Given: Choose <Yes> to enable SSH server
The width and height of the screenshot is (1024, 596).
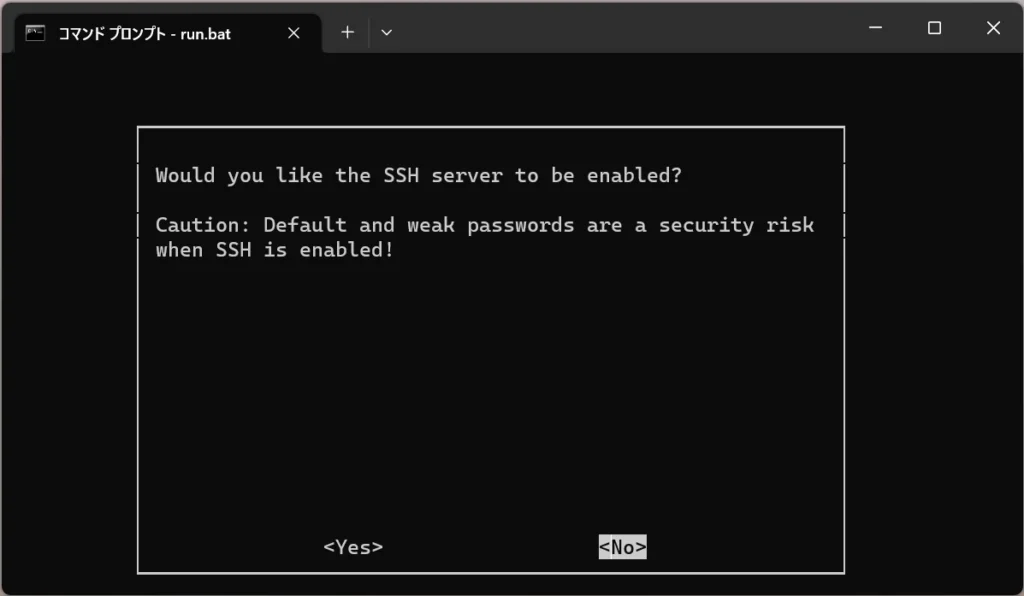Looking at the screenshot, I should 353,547.
